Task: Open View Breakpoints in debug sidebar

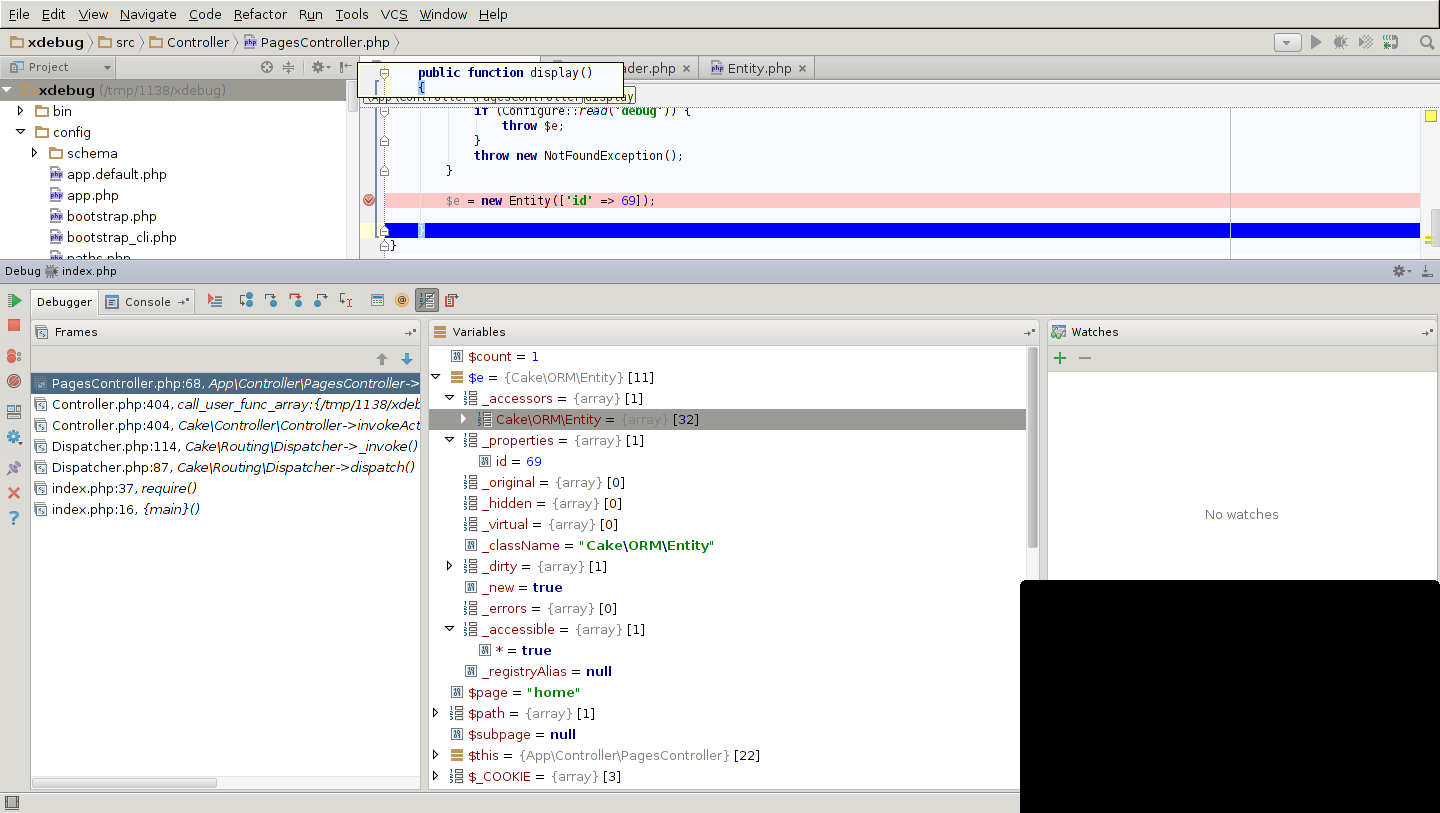Action: tap(14, 356)
